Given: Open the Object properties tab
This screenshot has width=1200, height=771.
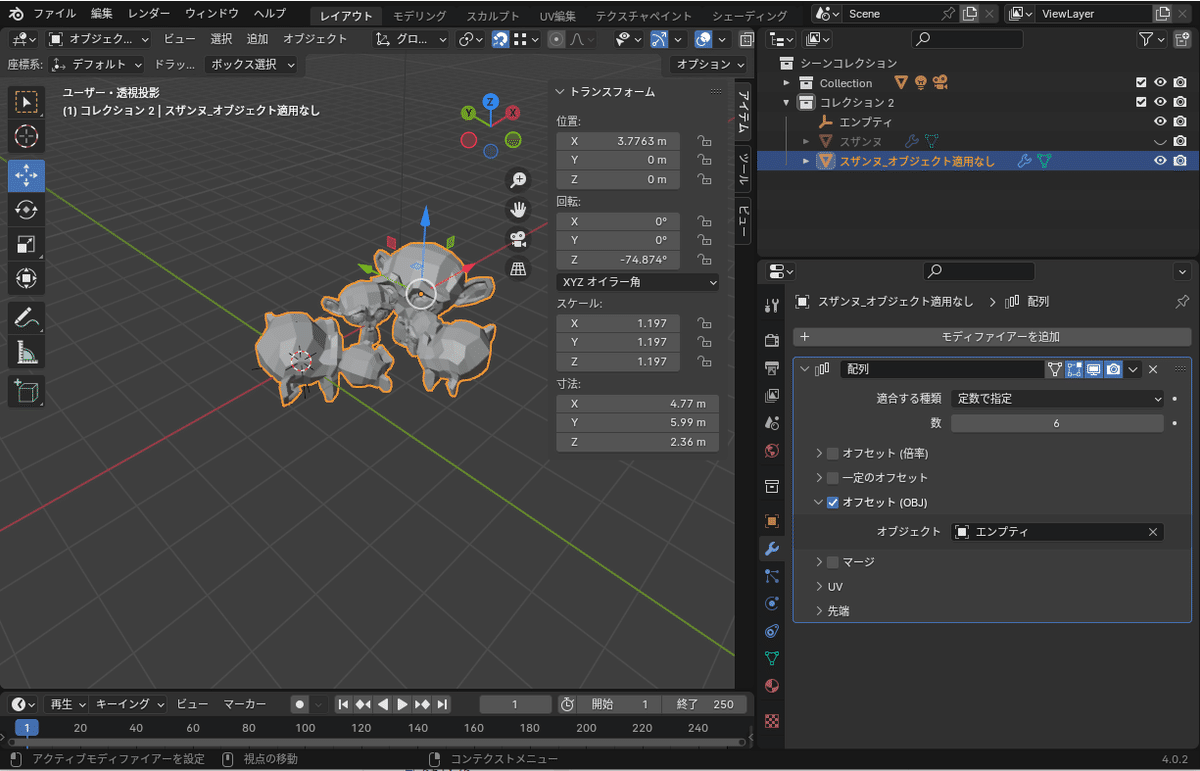Looking at the screenshot, I should coord(772,521).
